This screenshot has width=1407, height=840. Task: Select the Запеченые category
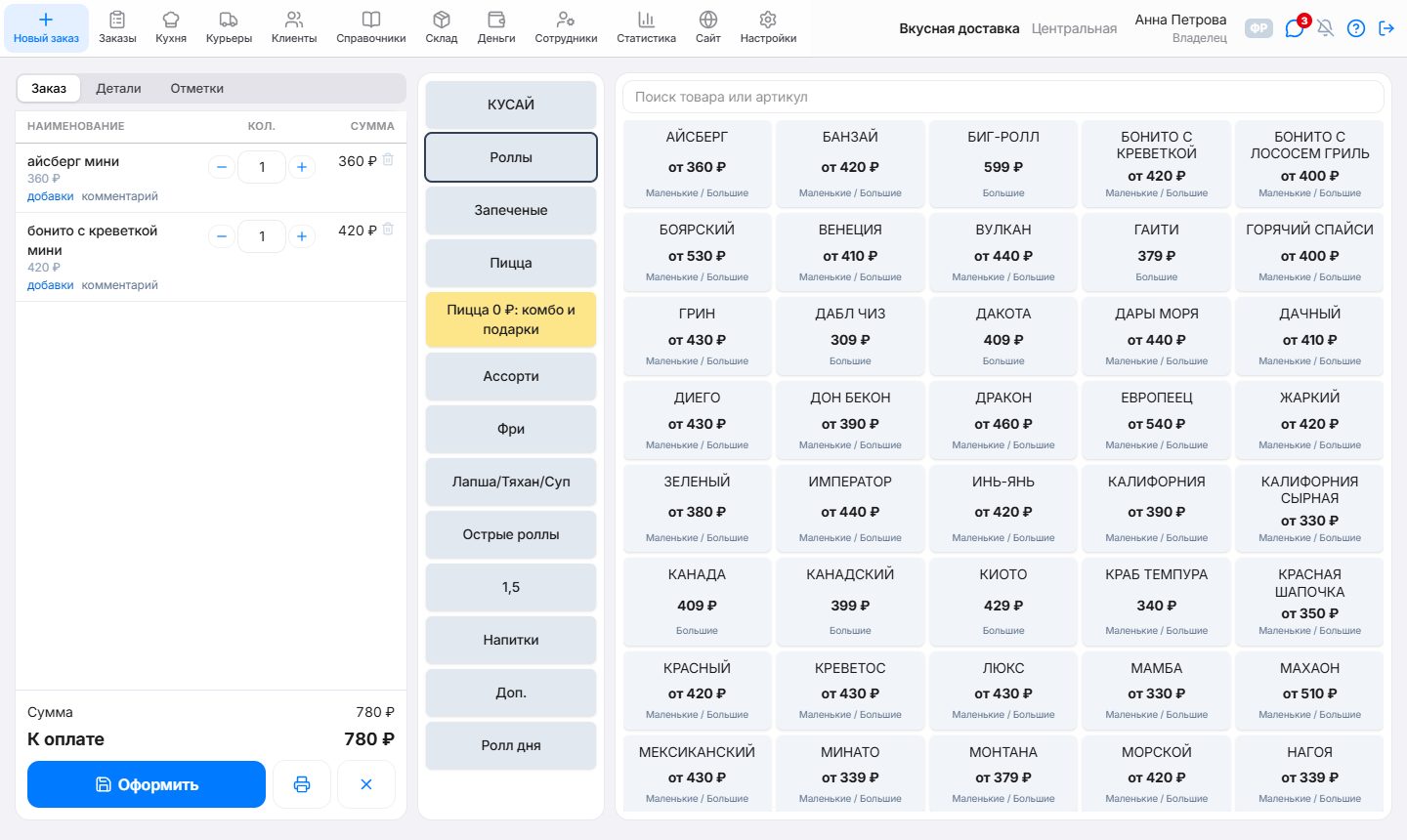(511, 210)
